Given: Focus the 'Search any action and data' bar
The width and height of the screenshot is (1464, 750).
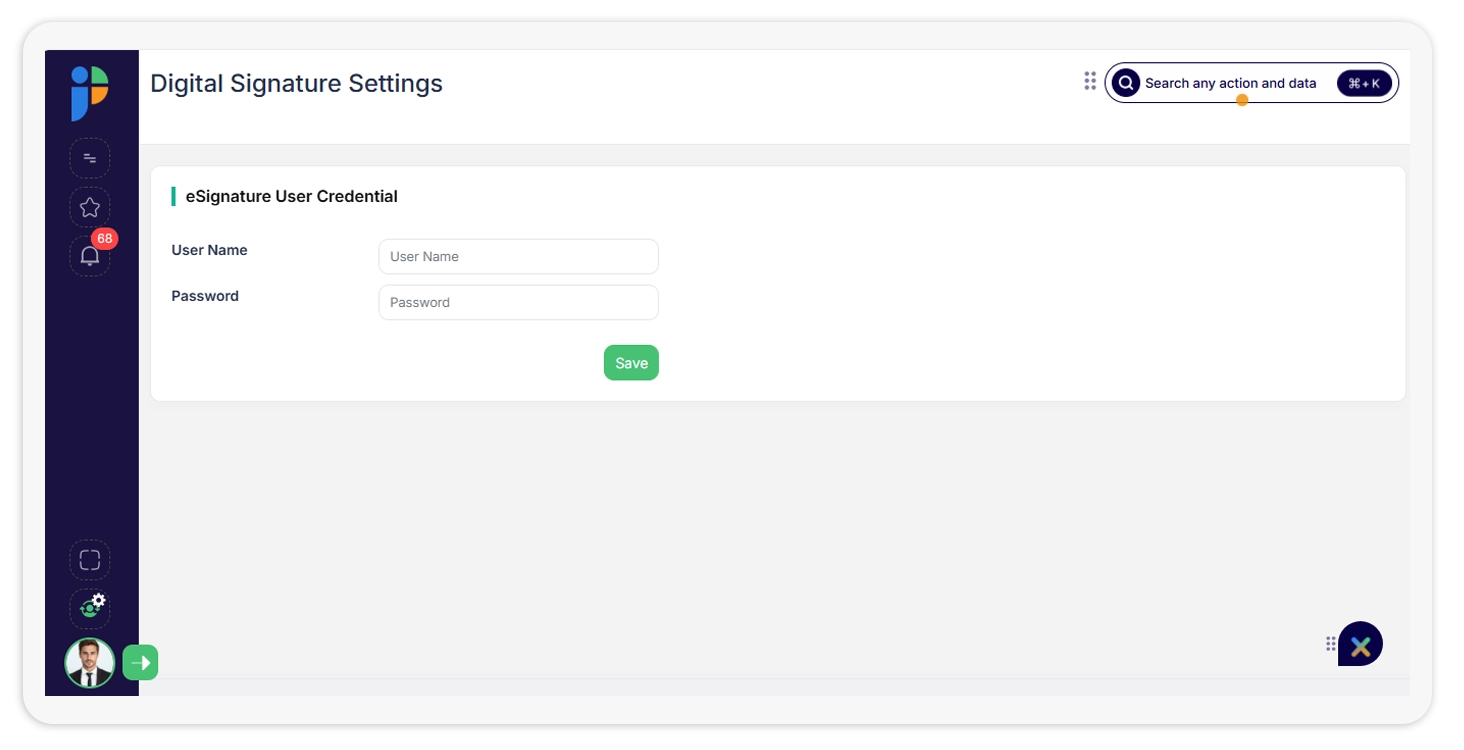Looking at the screenshot, I should point(1251,83).
